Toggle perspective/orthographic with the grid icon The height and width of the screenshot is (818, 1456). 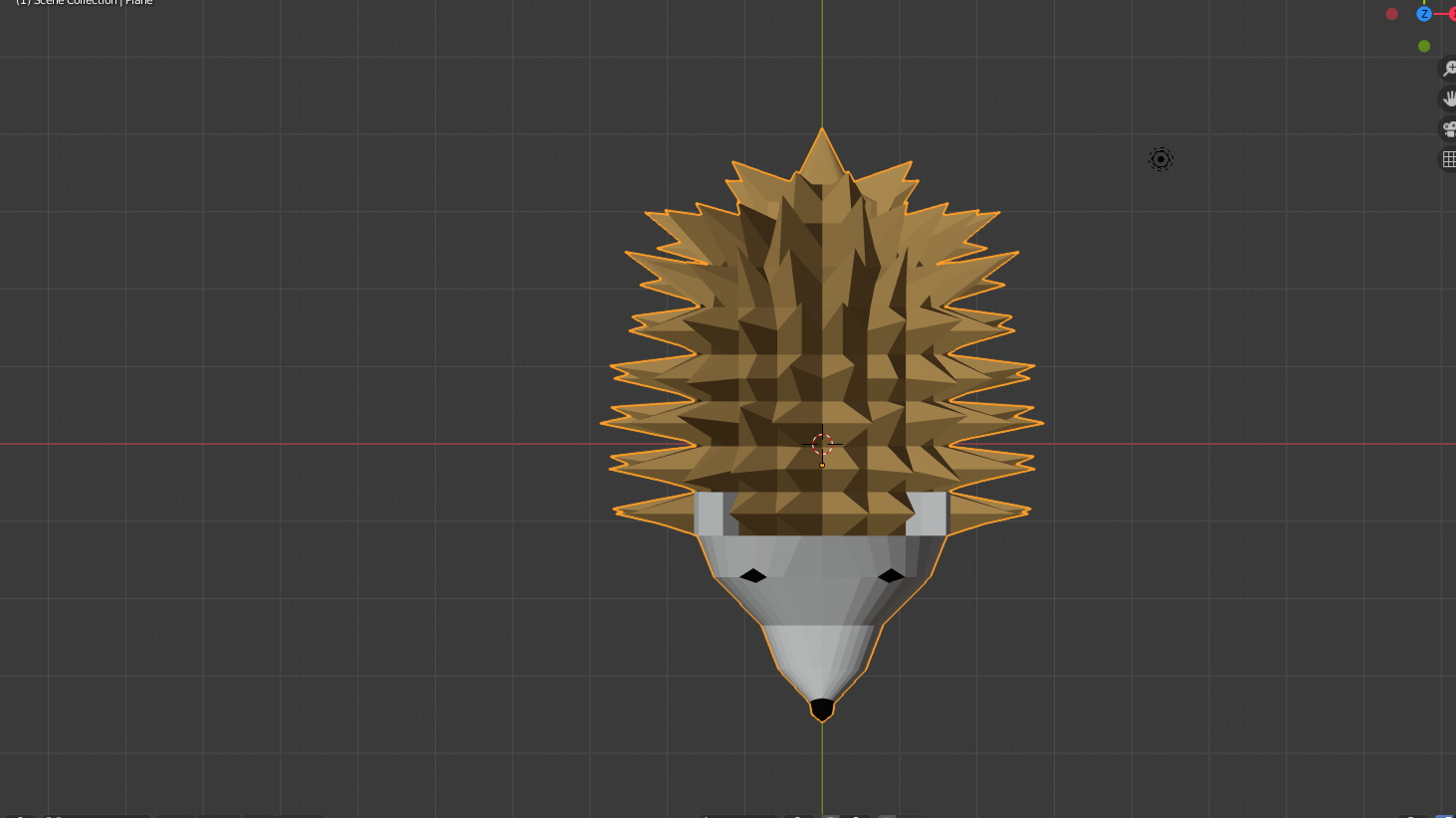1449,159
